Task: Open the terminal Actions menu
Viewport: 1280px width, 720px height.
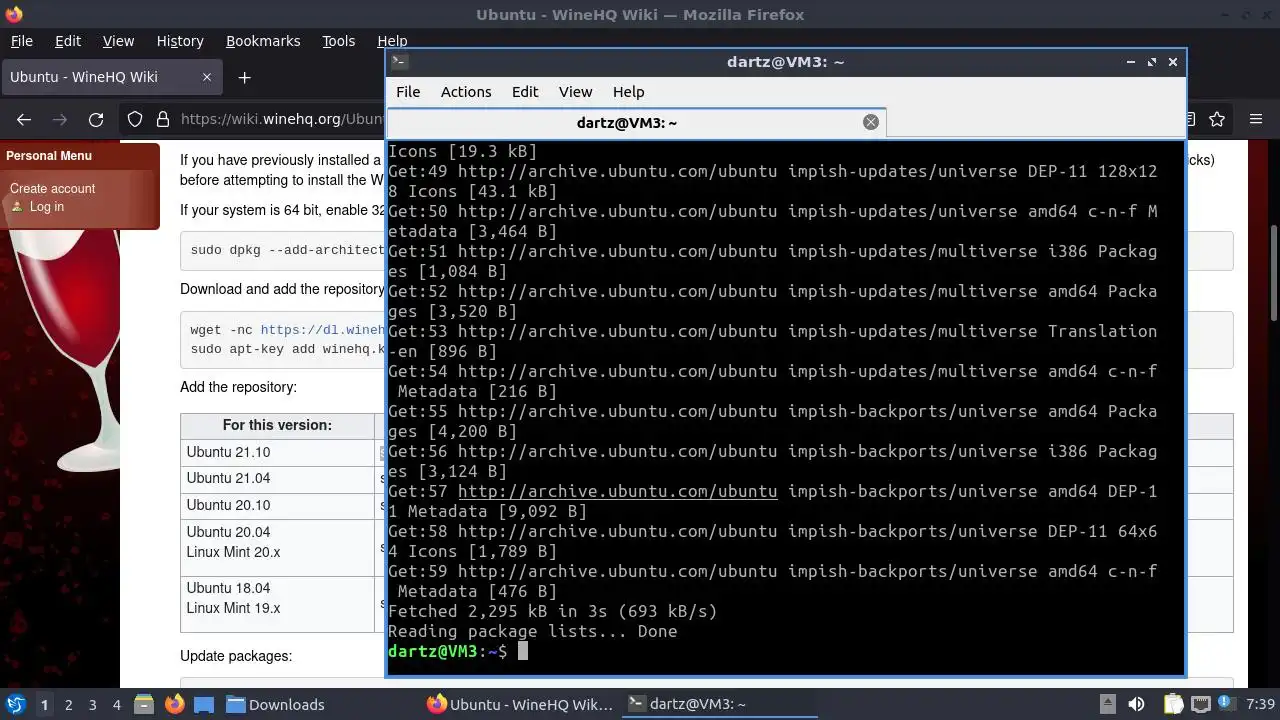Action: (x=466, y=91)
